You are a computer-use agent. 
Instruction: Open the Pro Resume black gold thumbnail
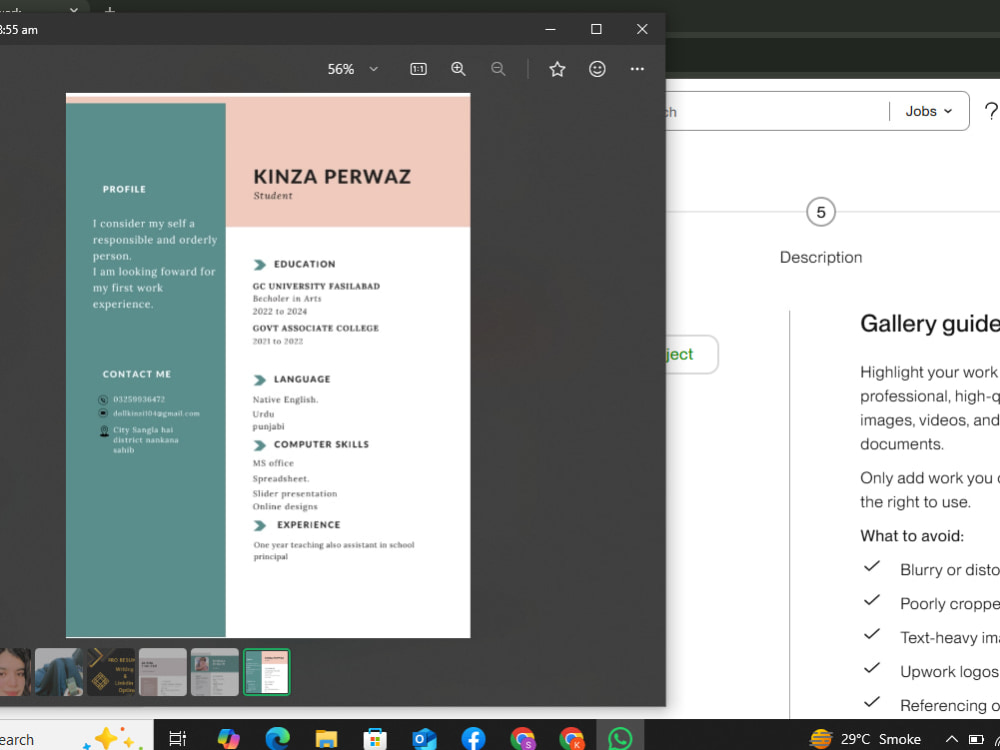(x=111, y=672)
